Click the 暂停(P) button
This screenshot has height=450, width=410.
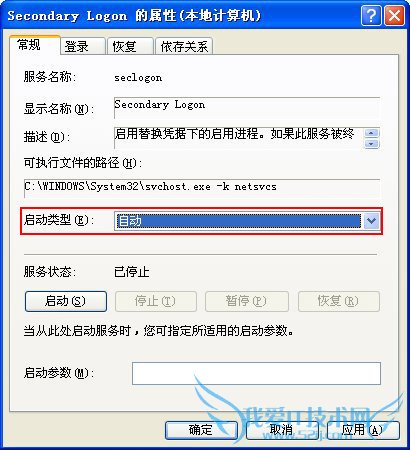click(x=247, y=301)
